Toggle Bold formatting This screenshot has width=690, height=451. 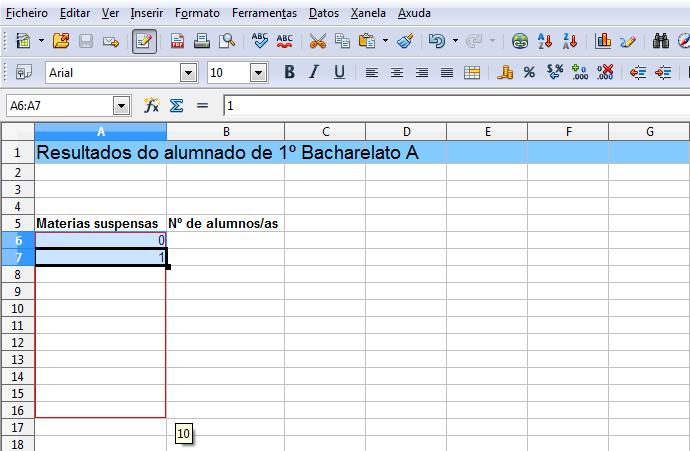tap(289, 72)
